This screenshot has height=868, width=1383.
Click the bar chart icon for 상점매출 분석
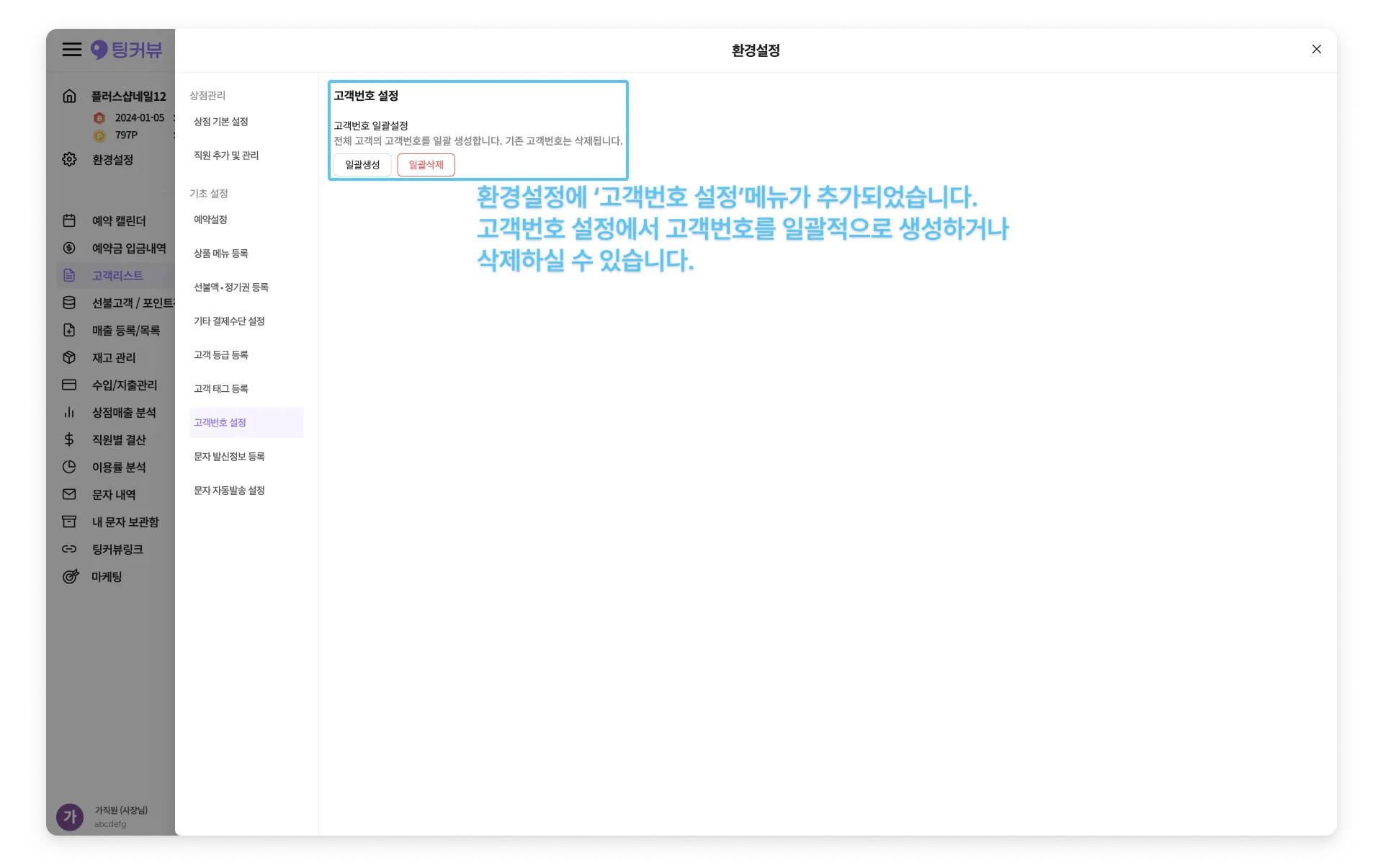[69, 412]
